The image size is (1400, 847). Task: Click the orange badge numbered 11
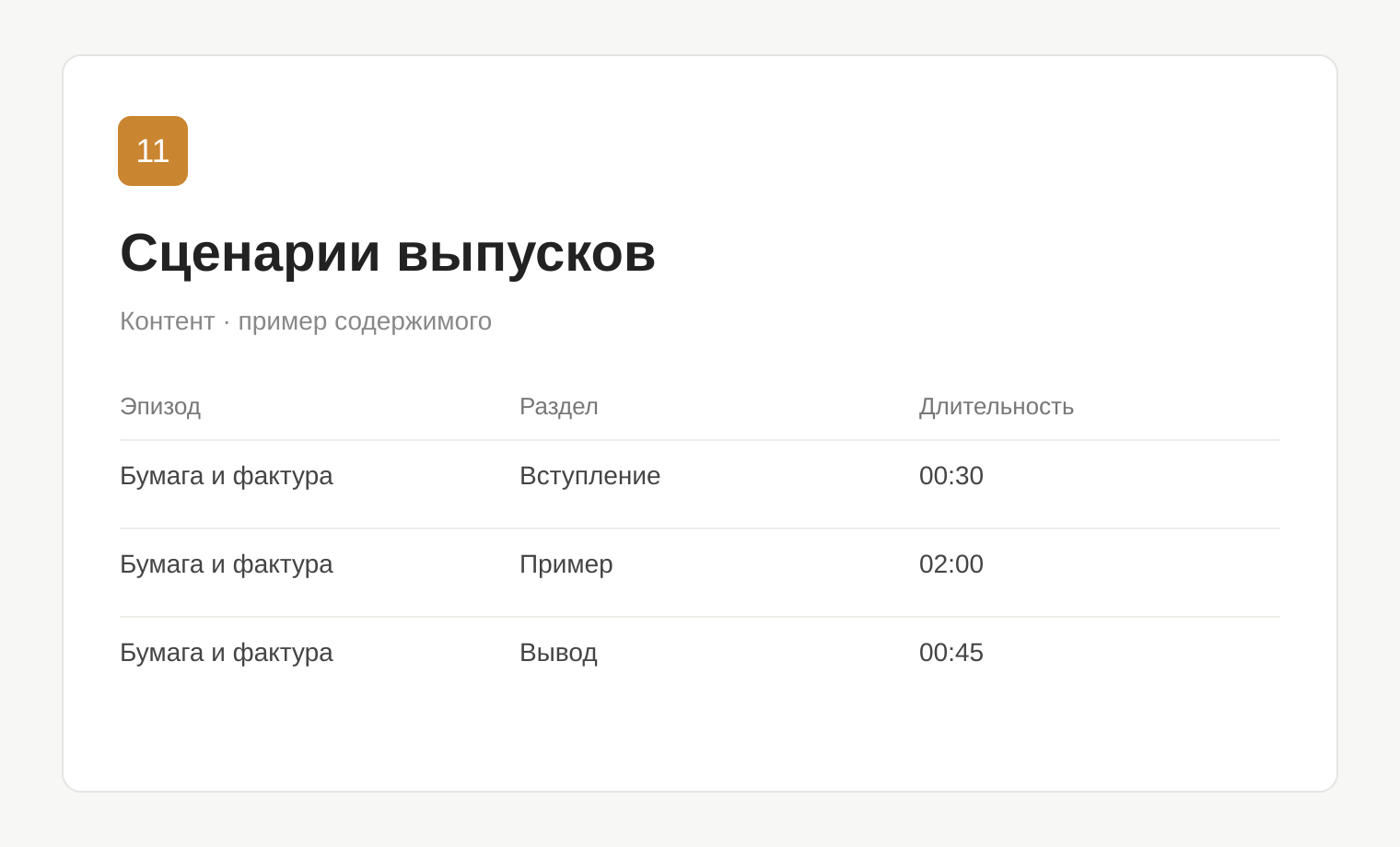pos(153,151)
